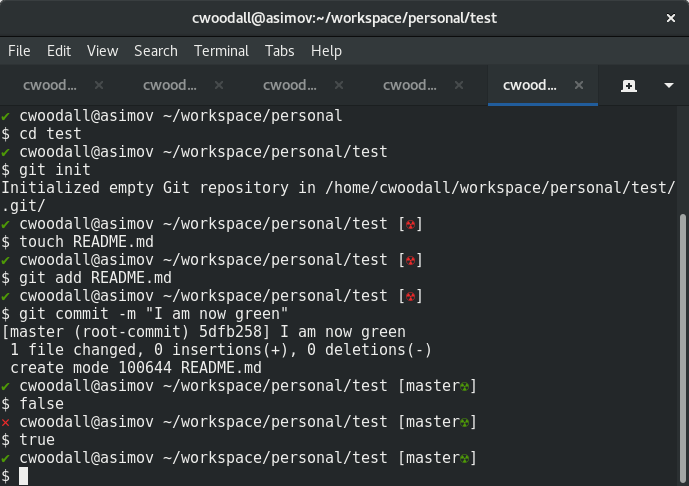This screenshot has width=689, height=486.
Task: Open the Tabs menu
Action: coord(279,51)
